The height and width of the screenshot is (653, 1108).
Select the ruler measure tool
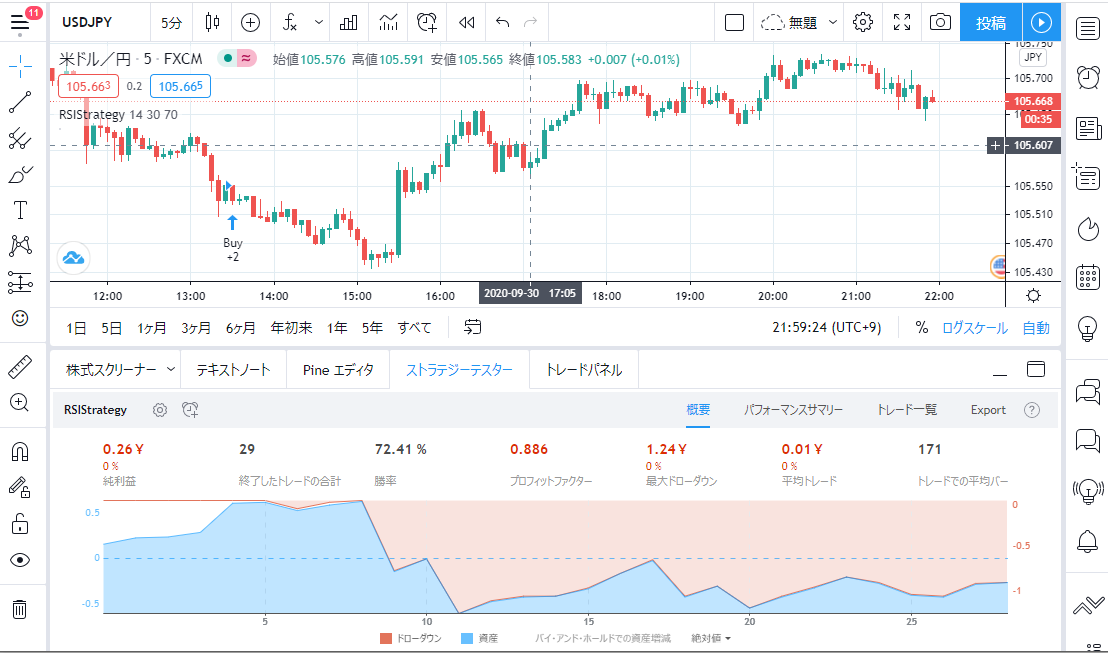(20, 366)
